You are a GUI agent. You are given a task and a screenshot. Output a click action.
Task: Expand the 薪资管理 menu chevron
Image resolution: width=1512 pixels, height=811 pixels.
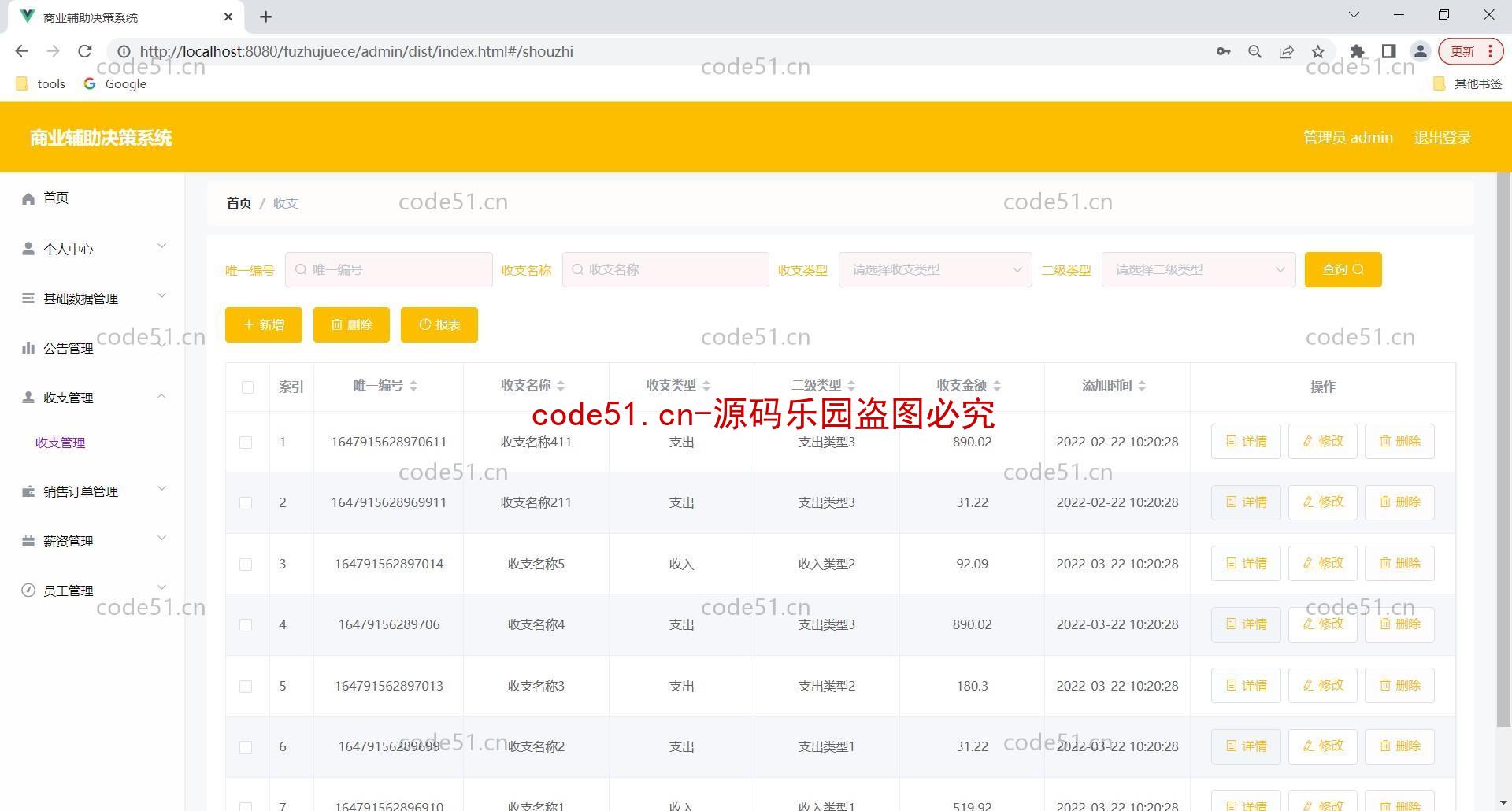click(x=161, y=539)
